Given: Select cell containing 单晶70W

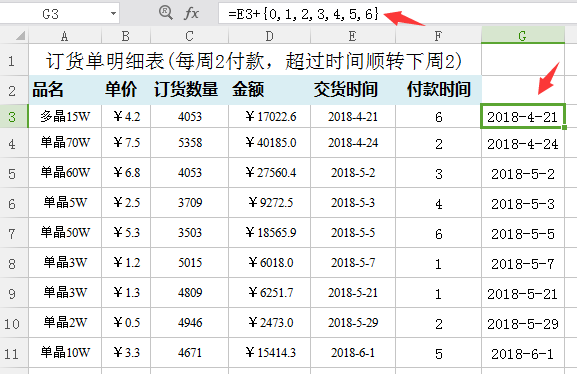Looking at the screenshot, I should pos(65,143).
